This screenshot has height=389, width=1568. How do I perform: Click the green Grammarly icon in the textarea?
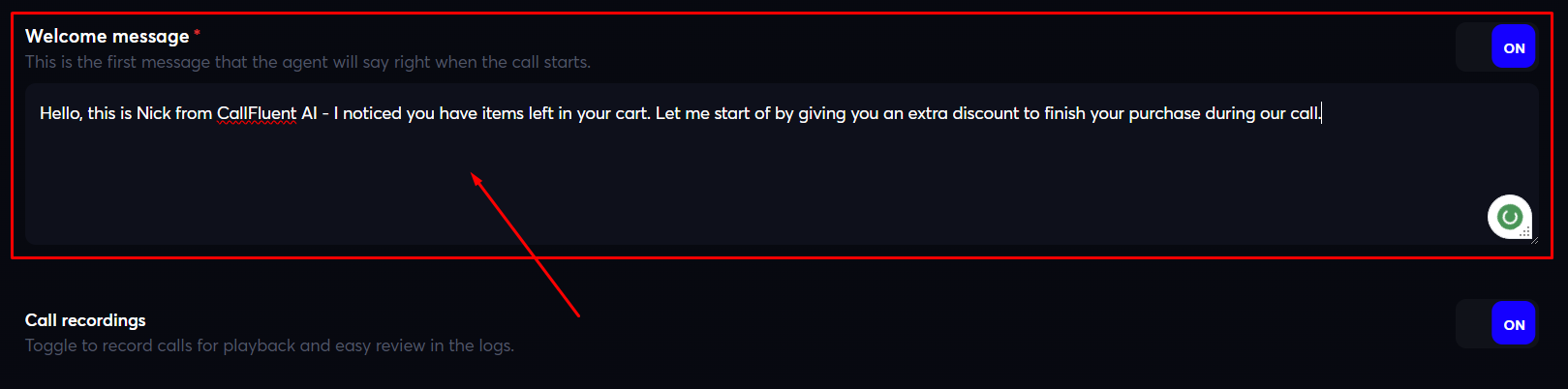1508,217
